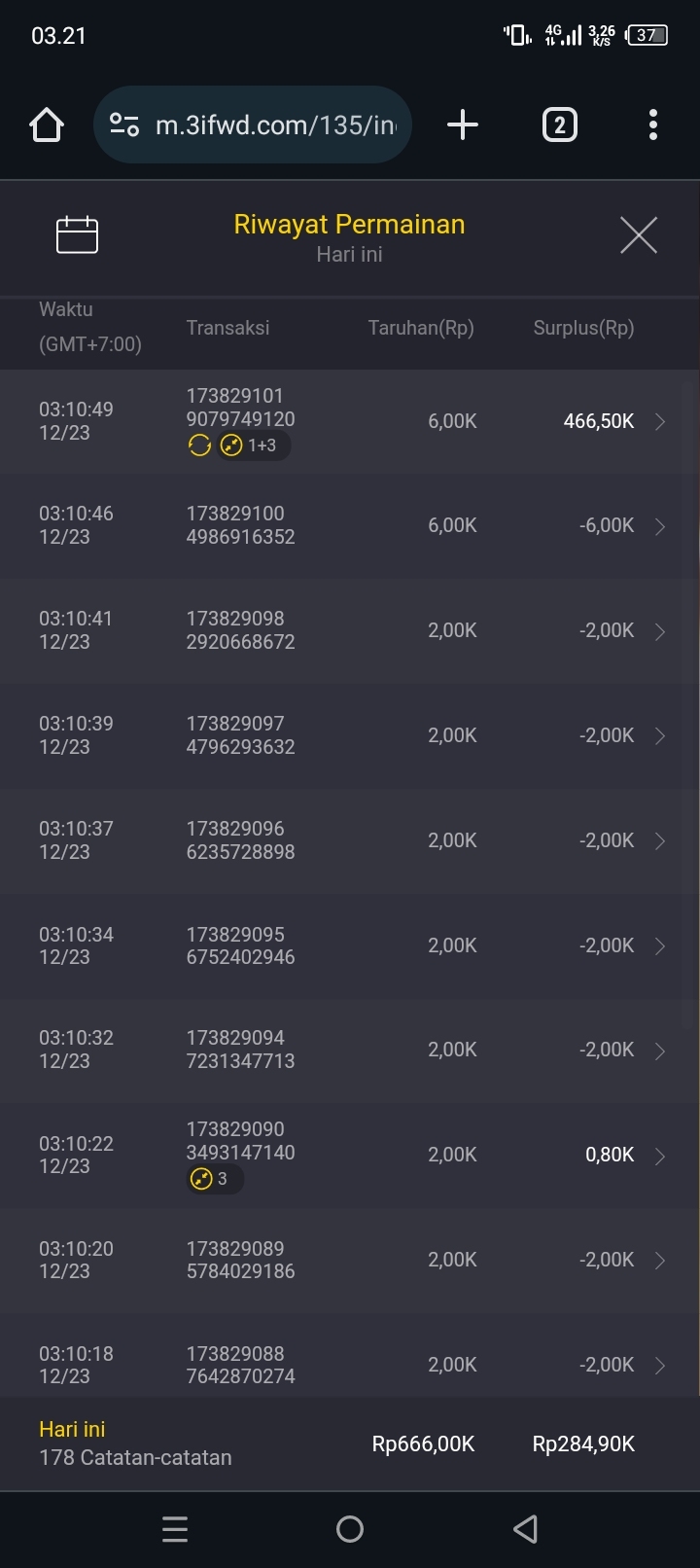Viewport: 700px width, 1568px height.
Task: Click the address bar URL m.3ifwd.com
Action: (x=276, y=125)
